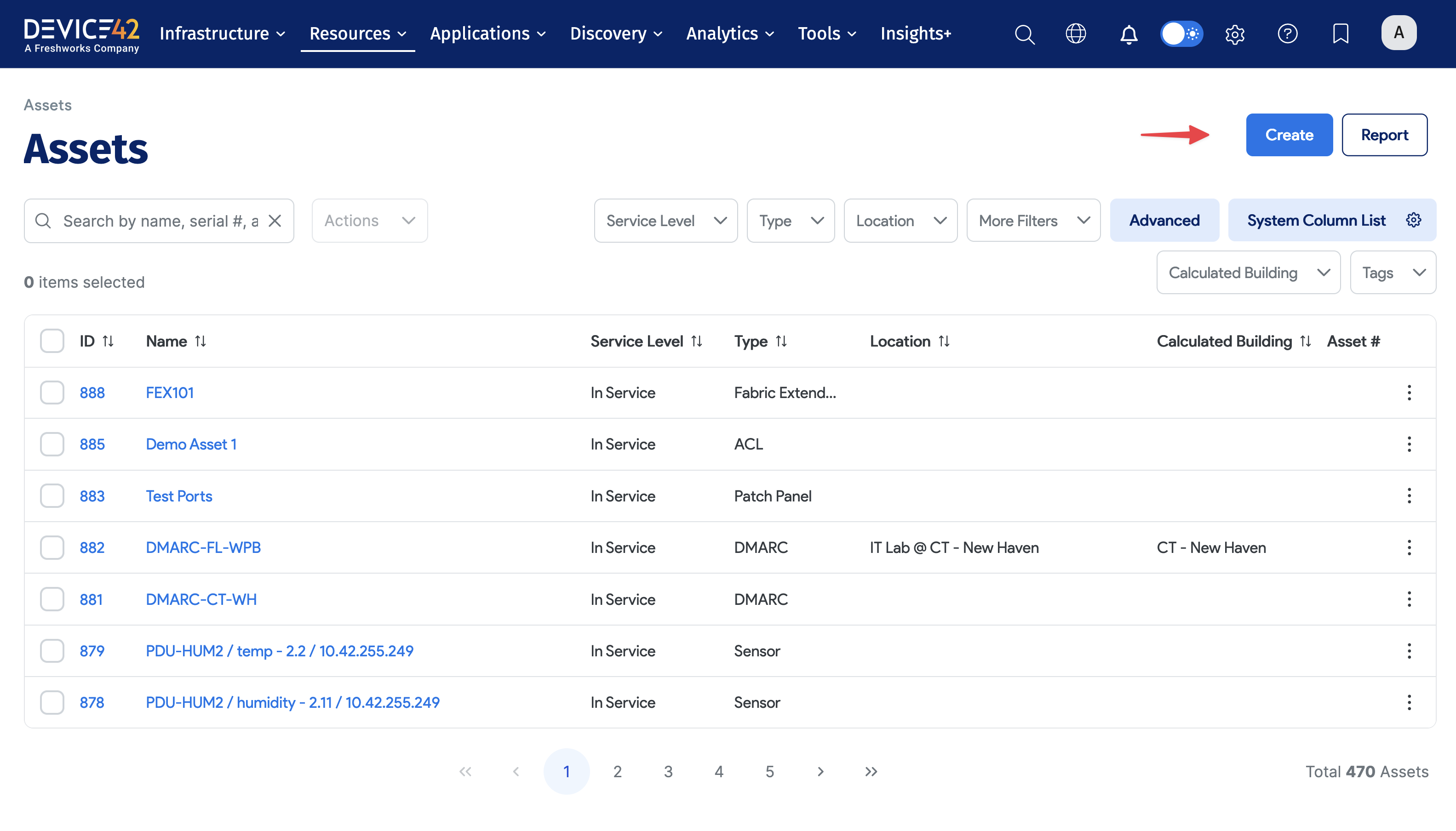Viewport: 1456px width, 831px height.
Task: Open the bookmarks icon
Action: pyautogui.click(x=1340, y=34)
